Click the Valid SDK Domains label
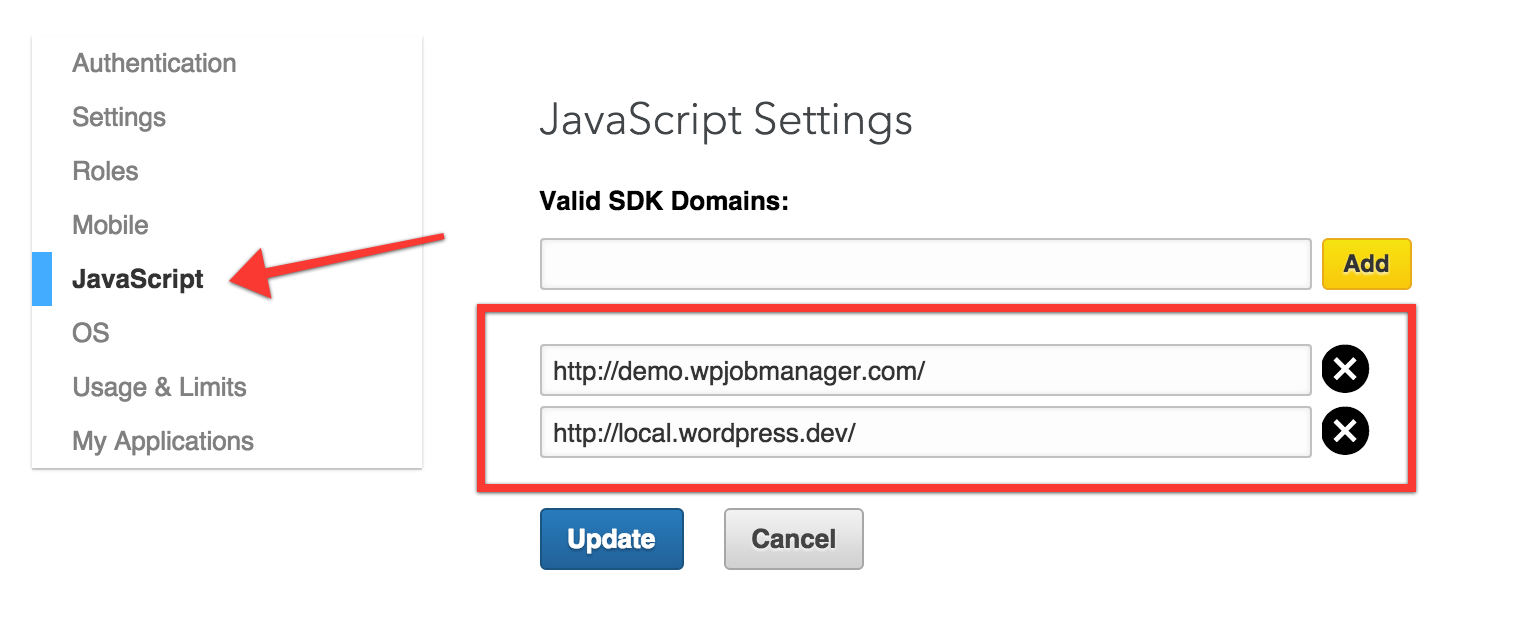Image resolution: width=1520 pixels, height=642 pixels. coord(664,201)
